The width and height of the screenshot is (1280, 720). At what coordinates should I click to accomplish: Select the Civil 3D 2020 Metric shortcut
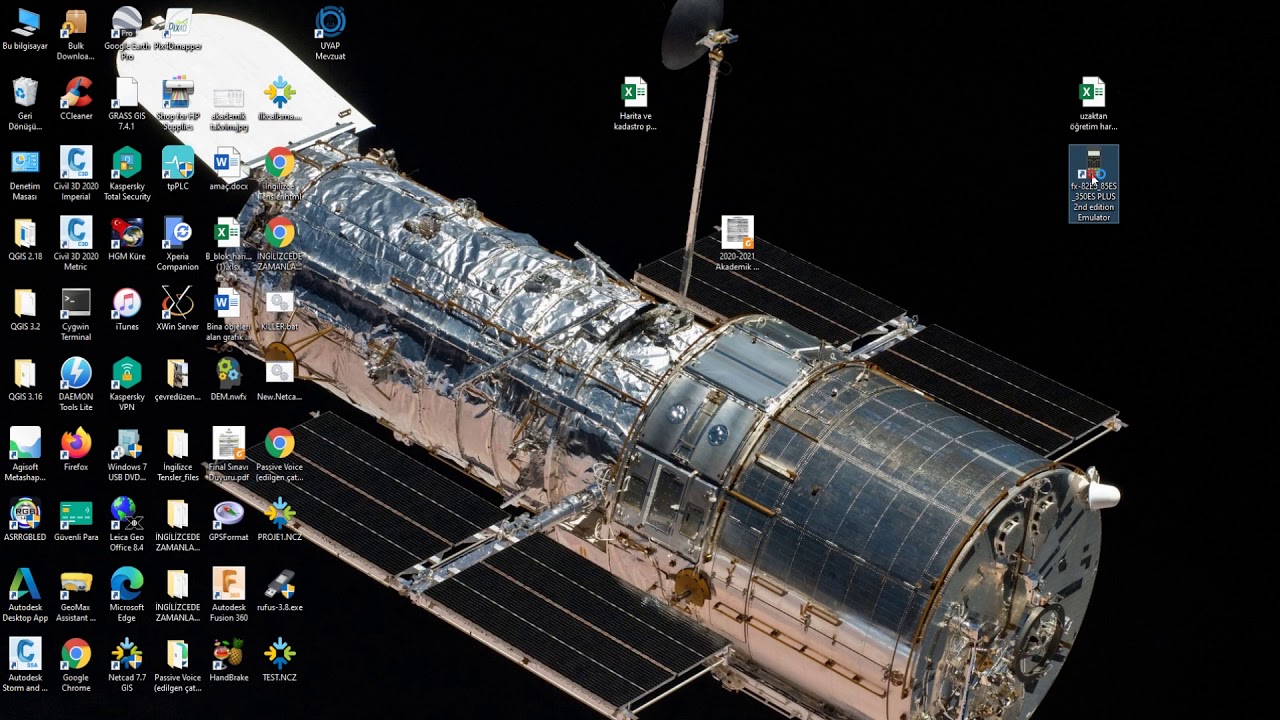[x=76, y=244]
